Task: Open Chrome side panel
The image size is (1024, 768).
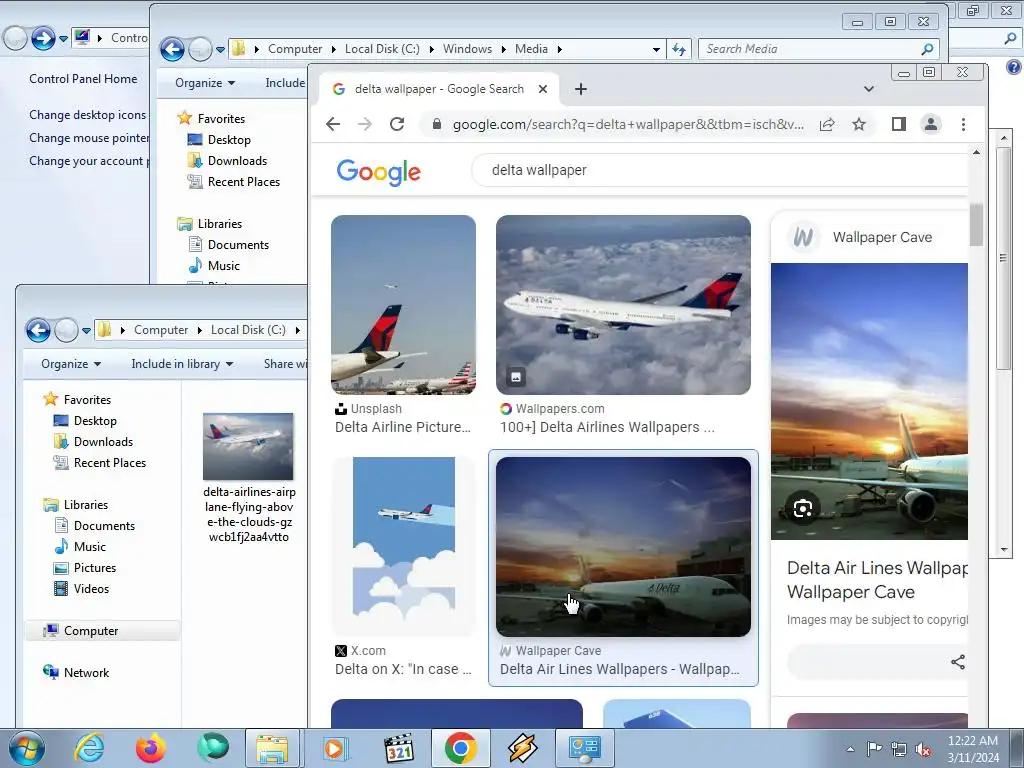Action: click(x=899, y=124)
